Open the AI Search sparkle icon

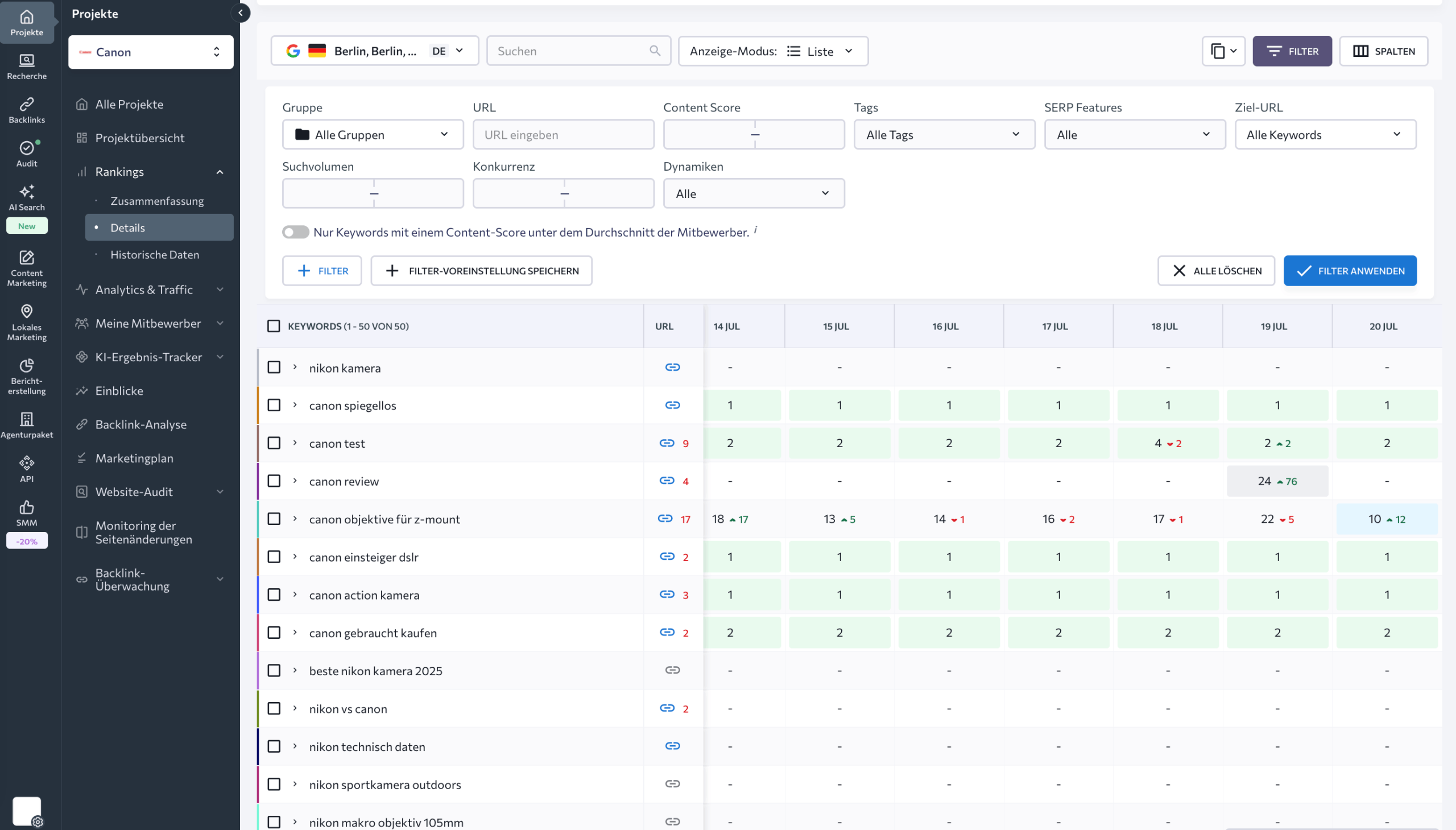(x=27, y=192)
